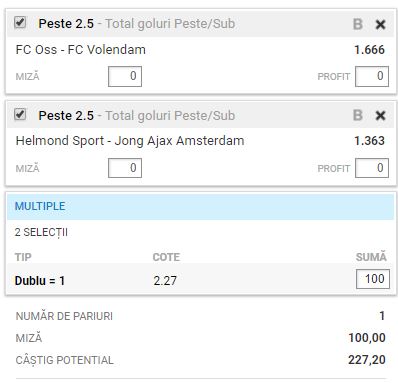The image size is (398, 383).
Task: Remove the Helmond Sport - Jong Ajax bet
Action: pos(380,116)
